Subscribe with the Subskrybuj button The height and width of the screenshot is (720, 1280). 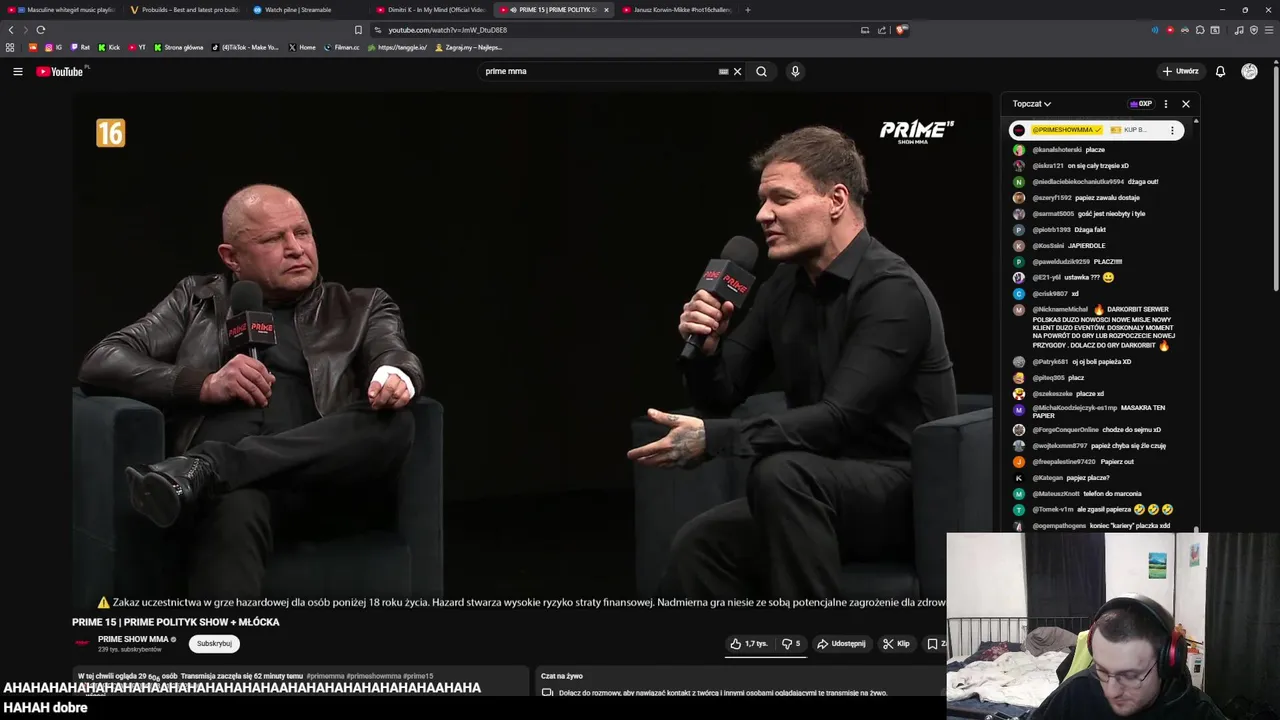[x=214, y=644]
